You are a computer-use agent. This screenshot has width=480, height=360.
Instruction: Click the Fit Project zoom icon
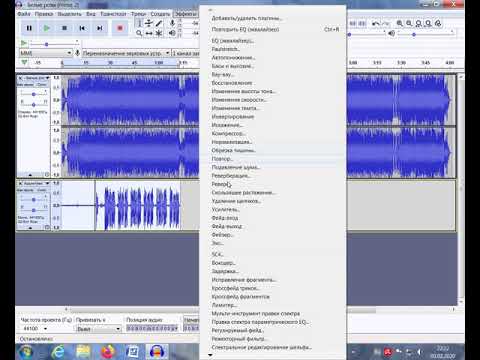tap(428, 23)
